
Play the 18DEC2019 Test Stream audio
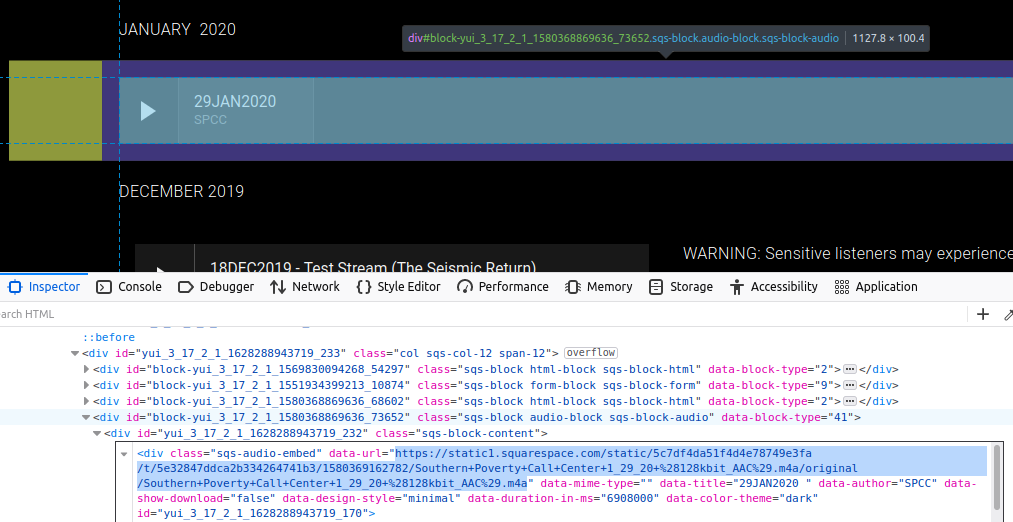click(162, 269)
